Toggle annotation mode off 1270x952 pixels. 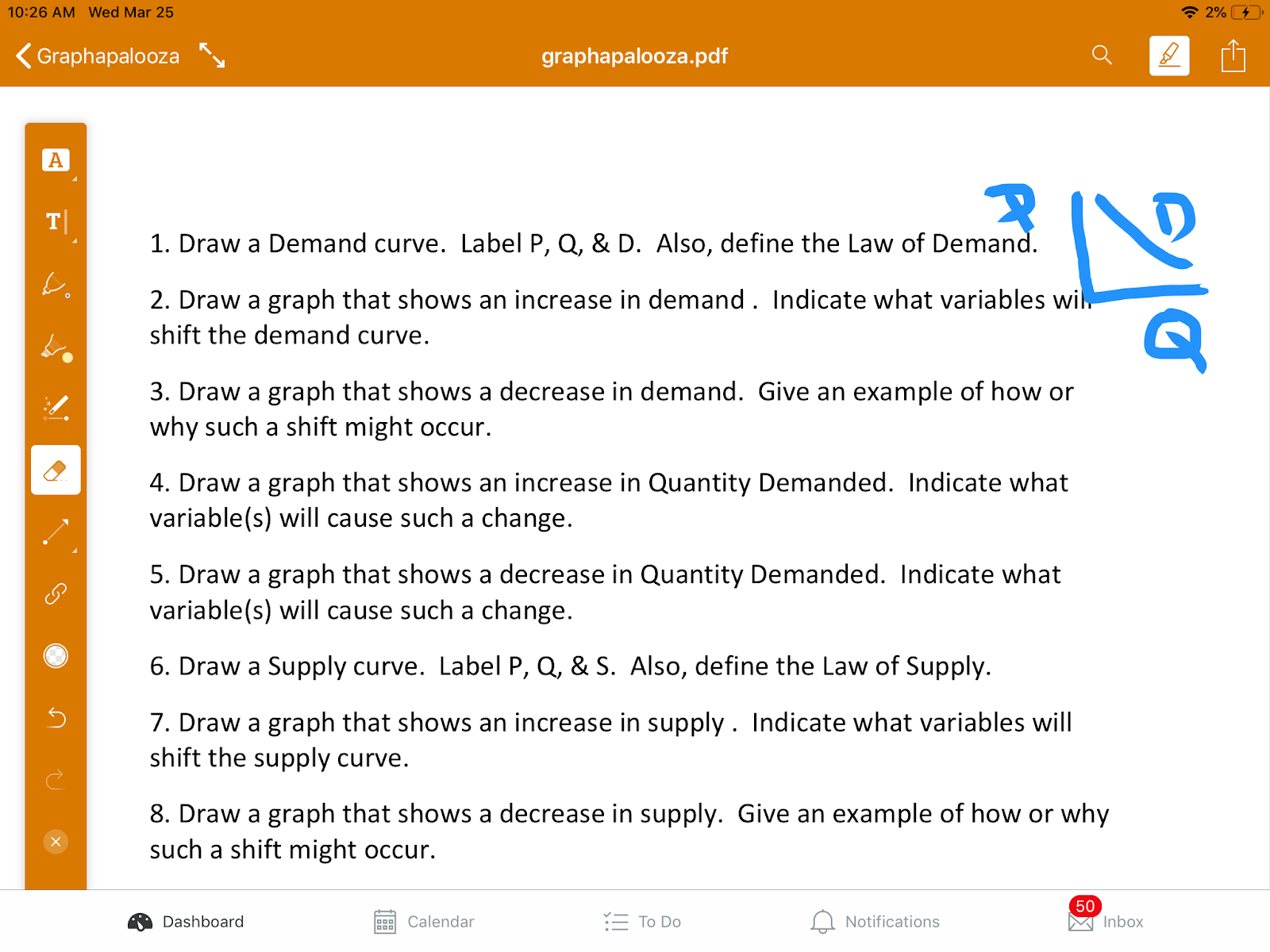tap(1169, 56)
